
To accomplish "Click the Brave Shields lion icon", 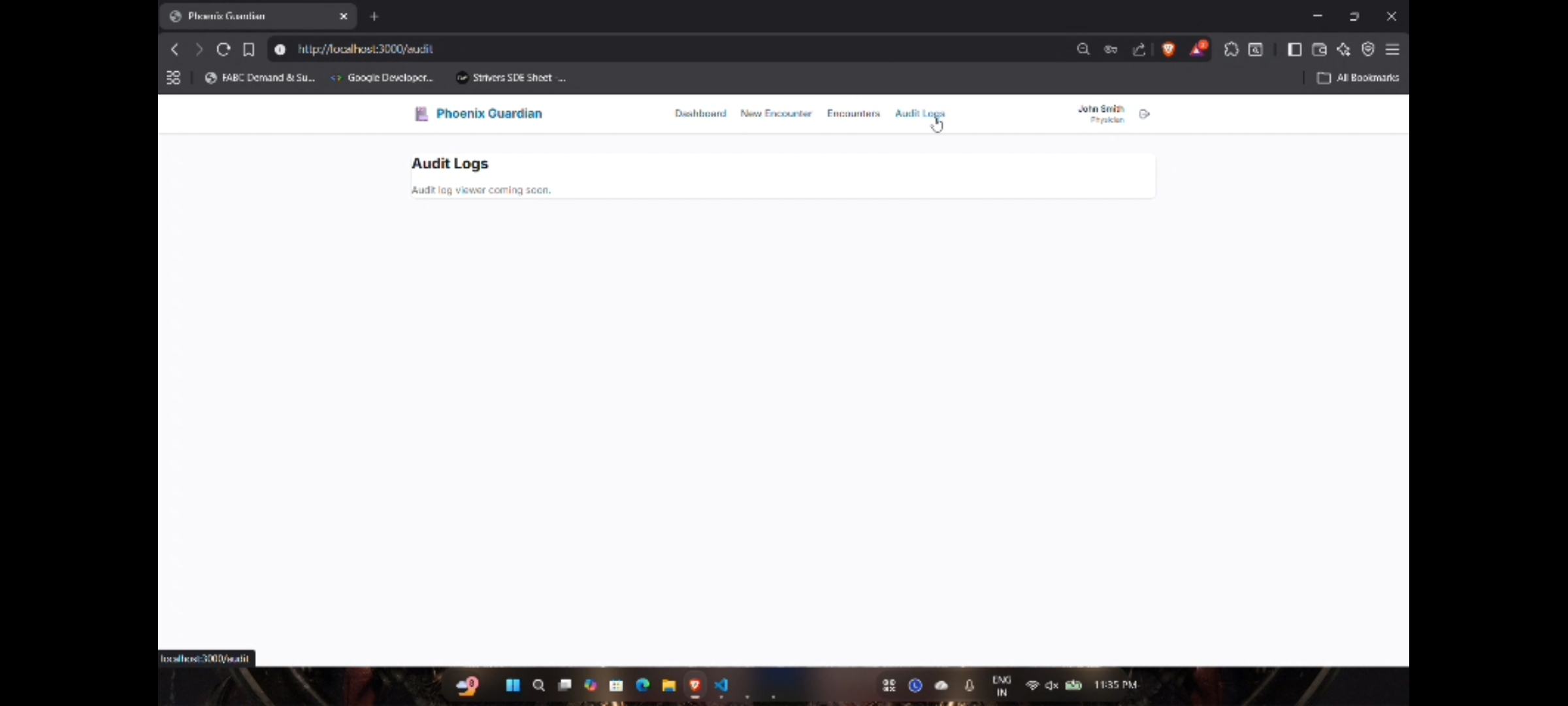I will pos(1168,49).
